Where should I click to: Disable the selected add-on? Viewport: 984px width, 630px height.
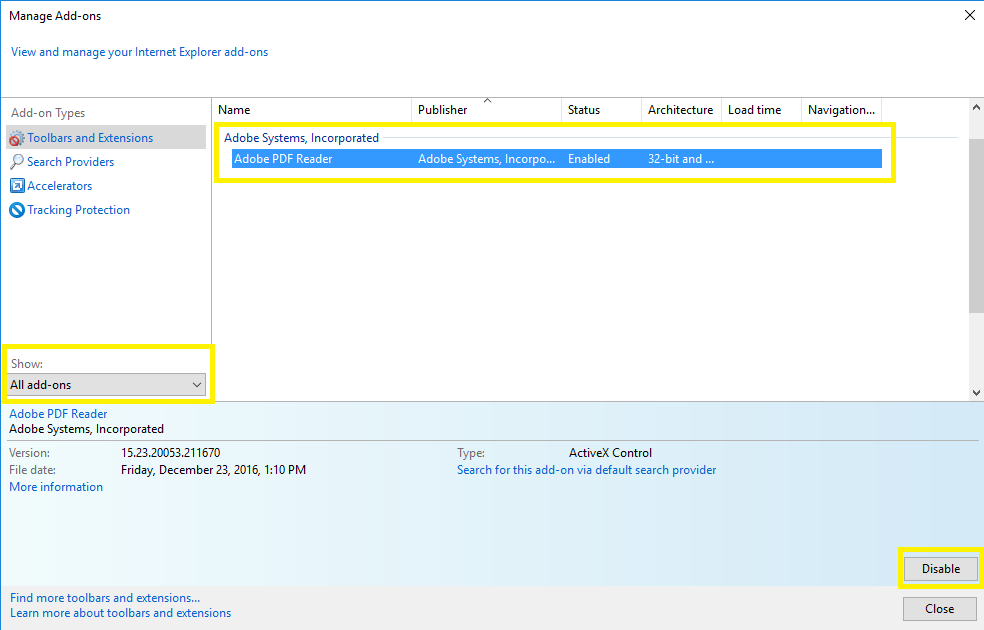pyautogui.click(x=940, y=569)
